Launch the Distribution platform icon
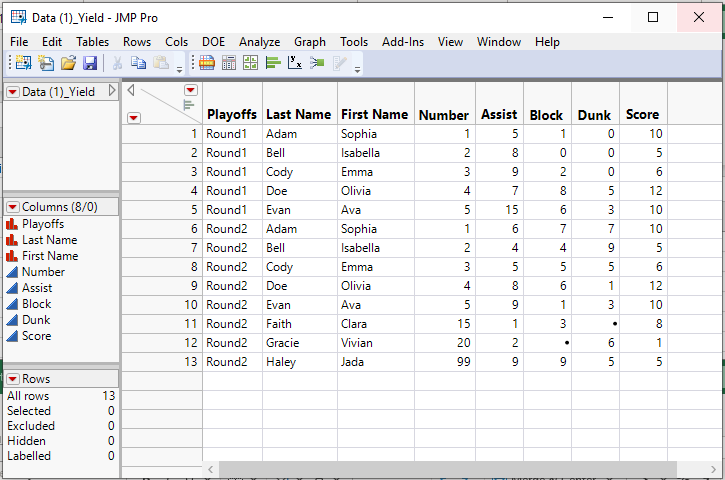The image size is (725, 480). [273, 63]
